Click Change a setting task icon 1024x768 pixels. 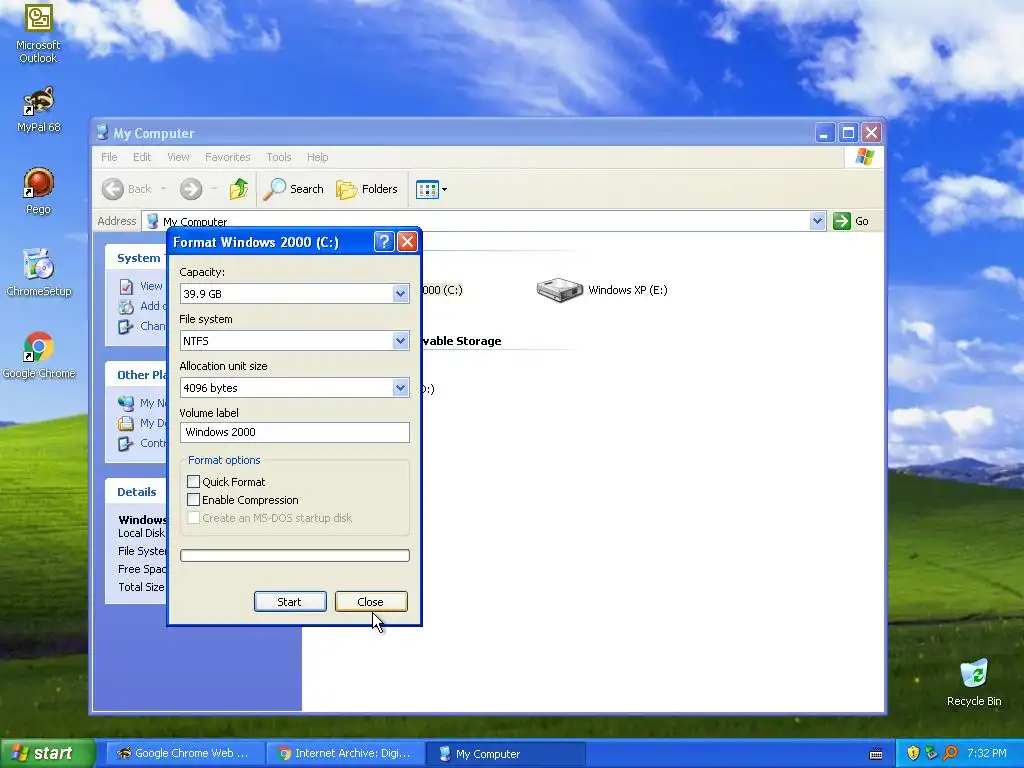pos(126,326)
